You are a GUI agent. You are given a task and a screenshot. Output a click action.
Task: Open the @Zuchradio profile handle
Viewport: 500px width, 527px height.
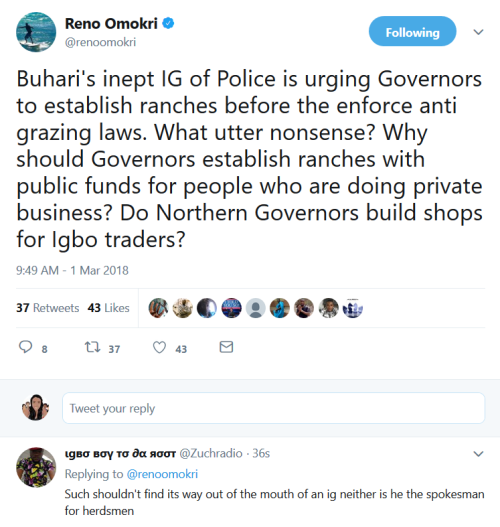tap(211, 453)
